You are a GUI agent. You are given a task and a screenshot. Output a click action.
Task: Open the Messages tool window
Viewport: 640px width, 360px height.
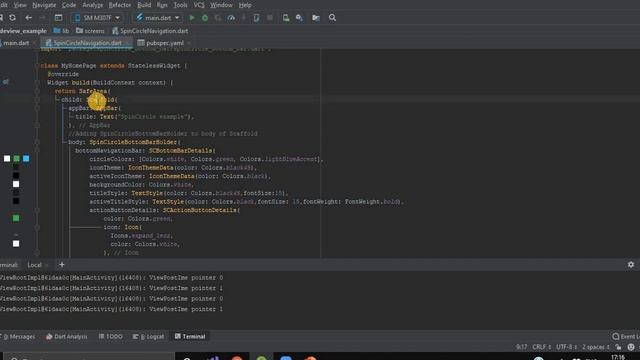(19, 336)
